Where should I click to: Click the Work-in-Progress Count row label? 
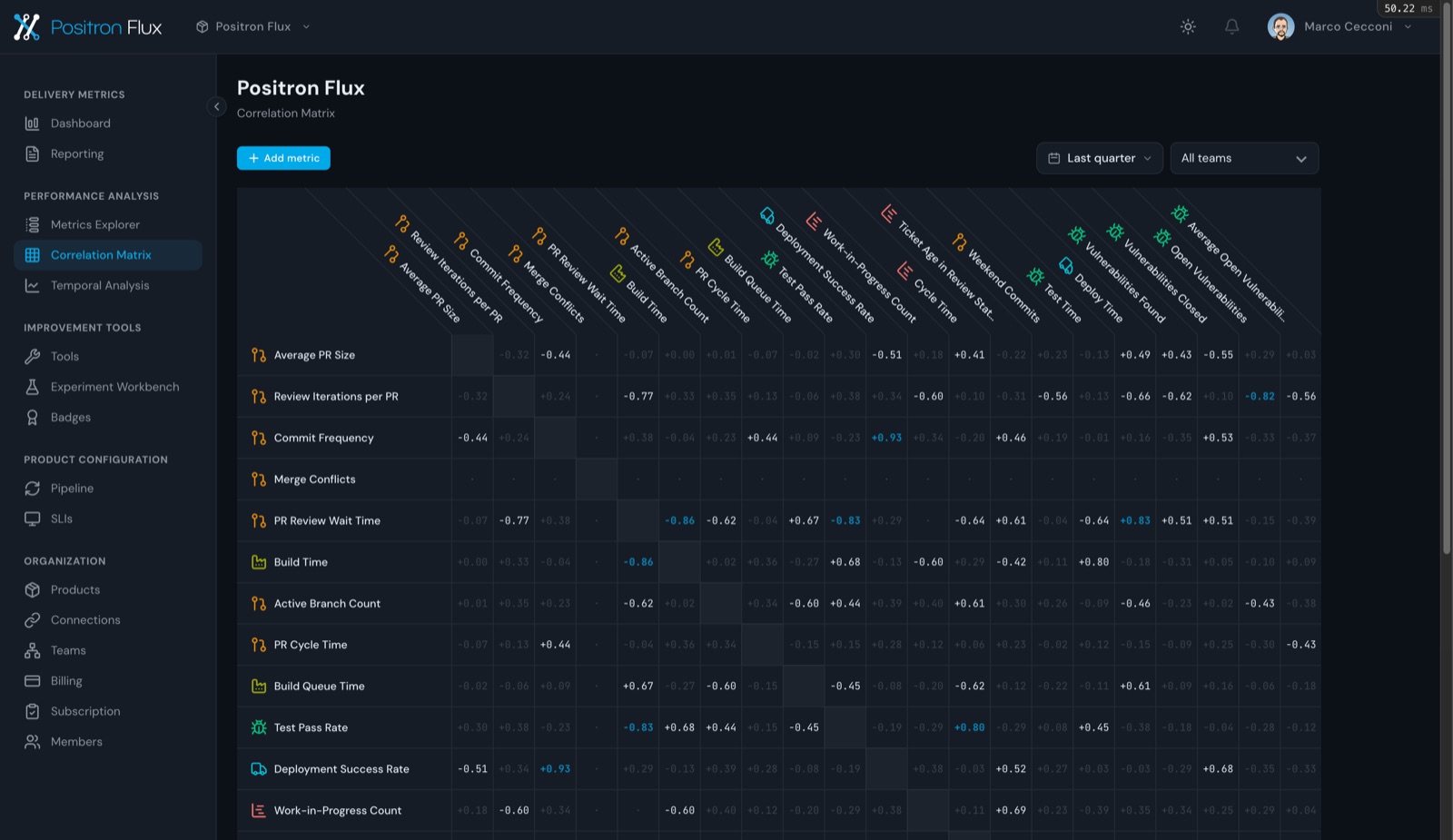[338, 811]
